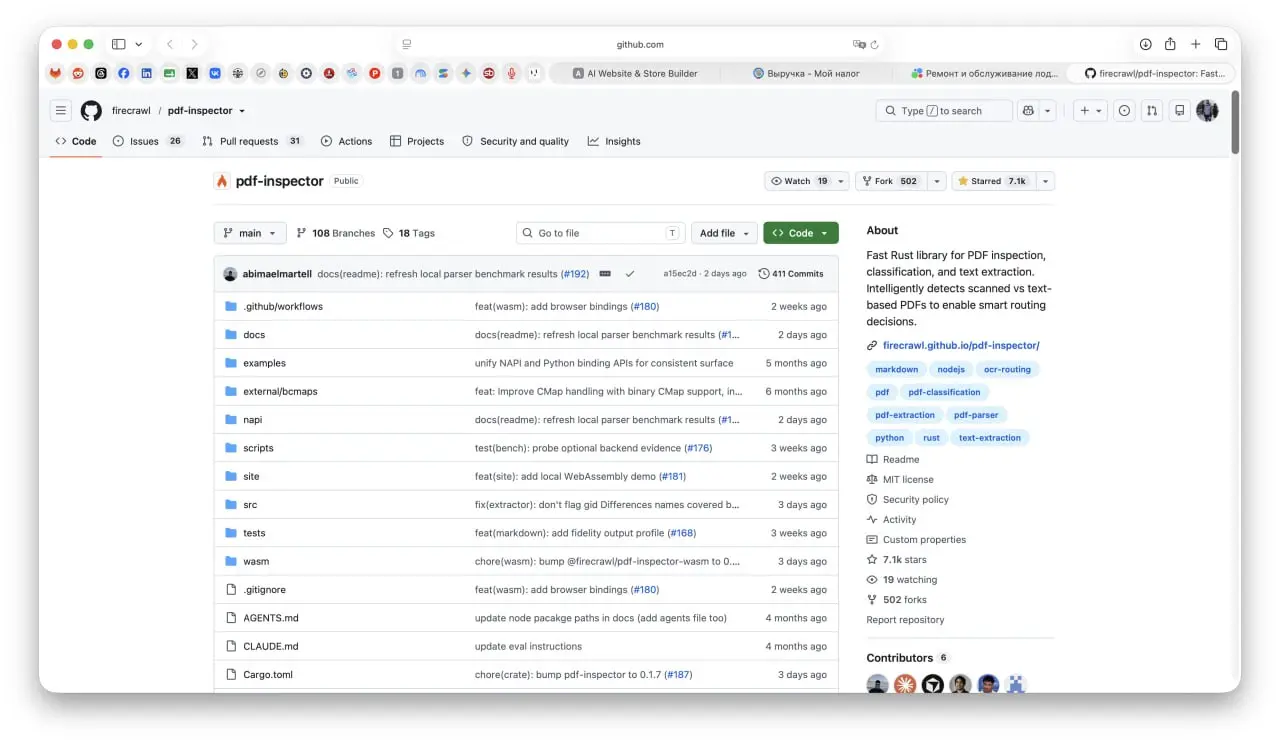View the 18 Tags list

pos(409,233)
